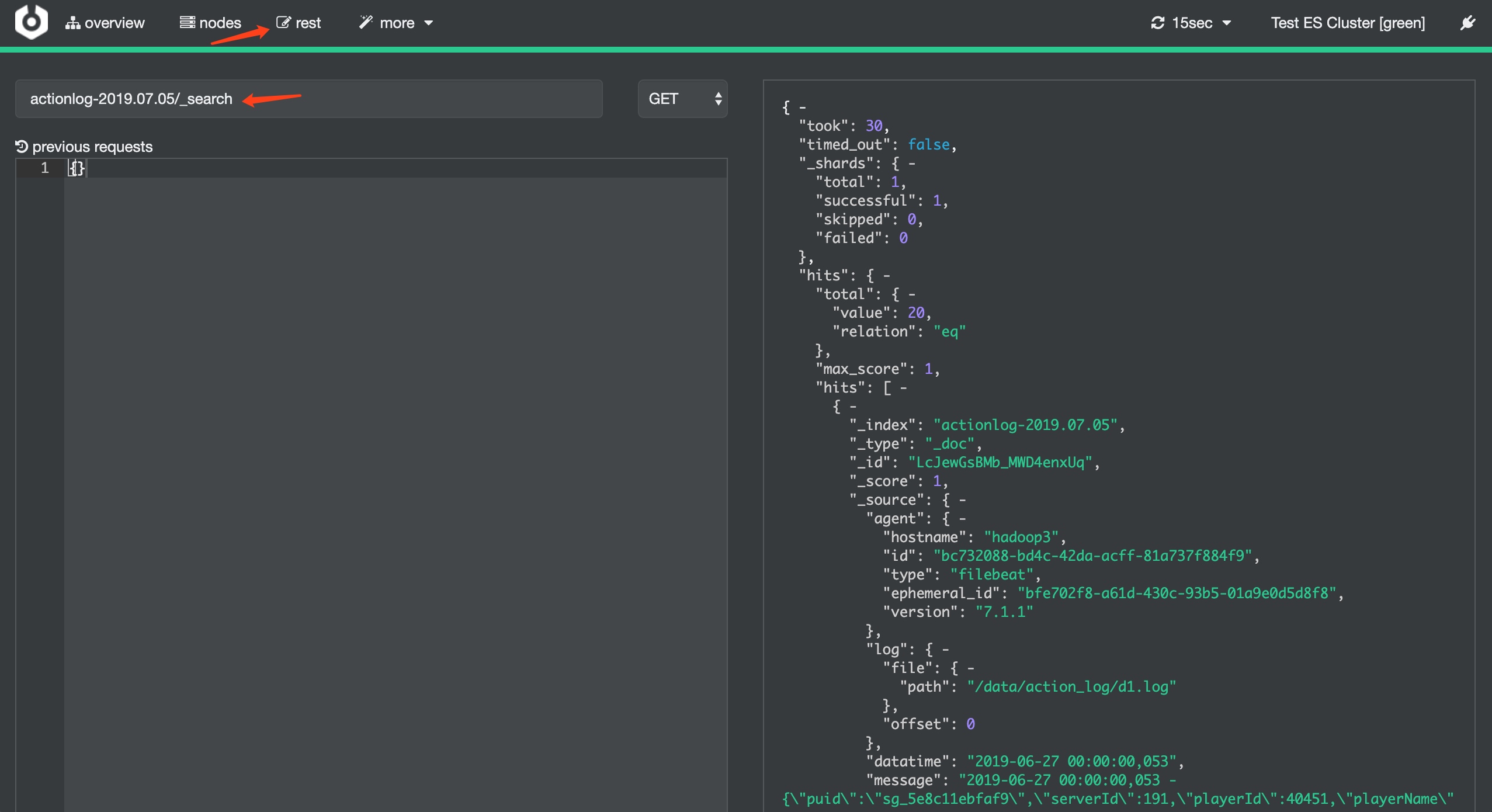The image size is (1492, 812).
Task: Focus the actionlog-2019.07.05/_search path field
Action: pyautogui.click(x=308, y=99)
